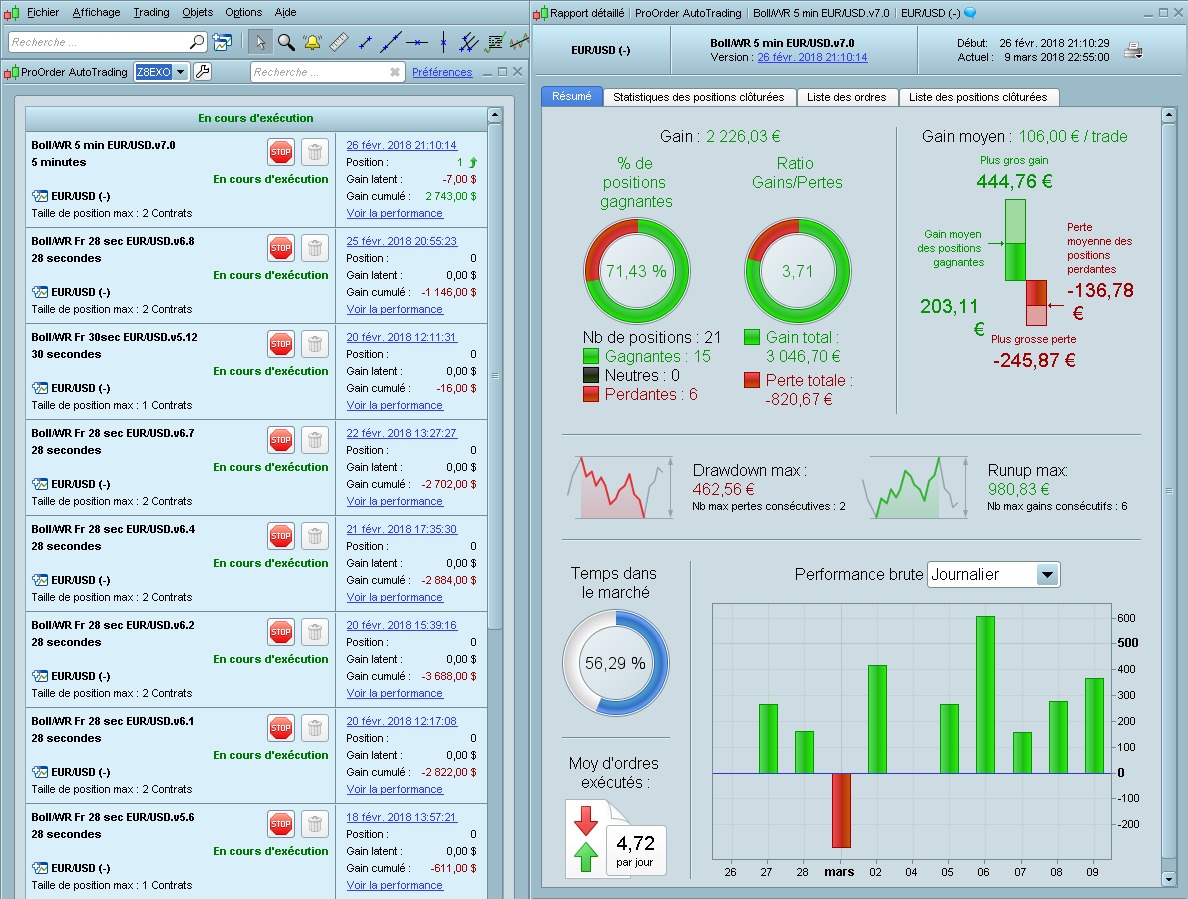Activate the magnifying glass zoom tool

[286, 42]
